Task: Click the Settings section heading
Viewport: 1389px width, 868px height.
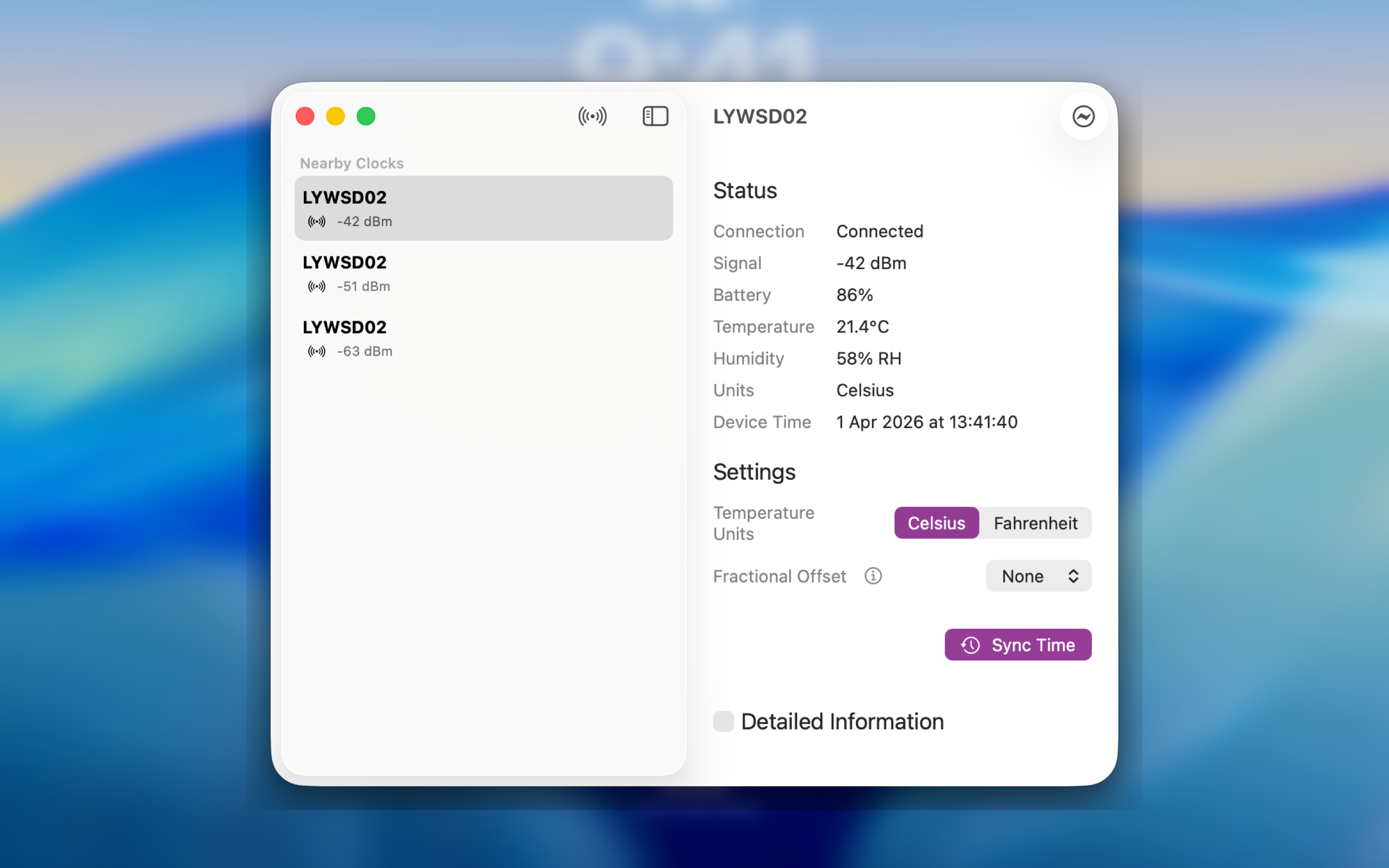Action: point(754,472)
